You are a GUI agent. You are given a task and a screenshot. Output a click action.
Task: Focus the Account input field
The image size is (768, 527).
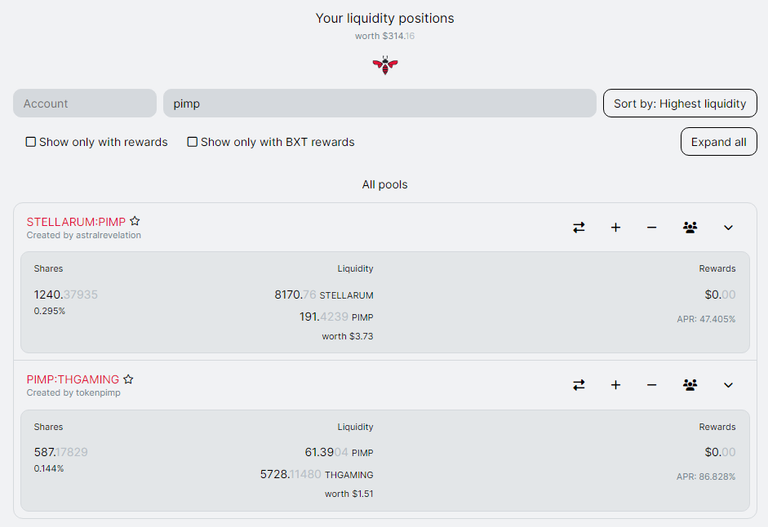[x=85, y=103]
